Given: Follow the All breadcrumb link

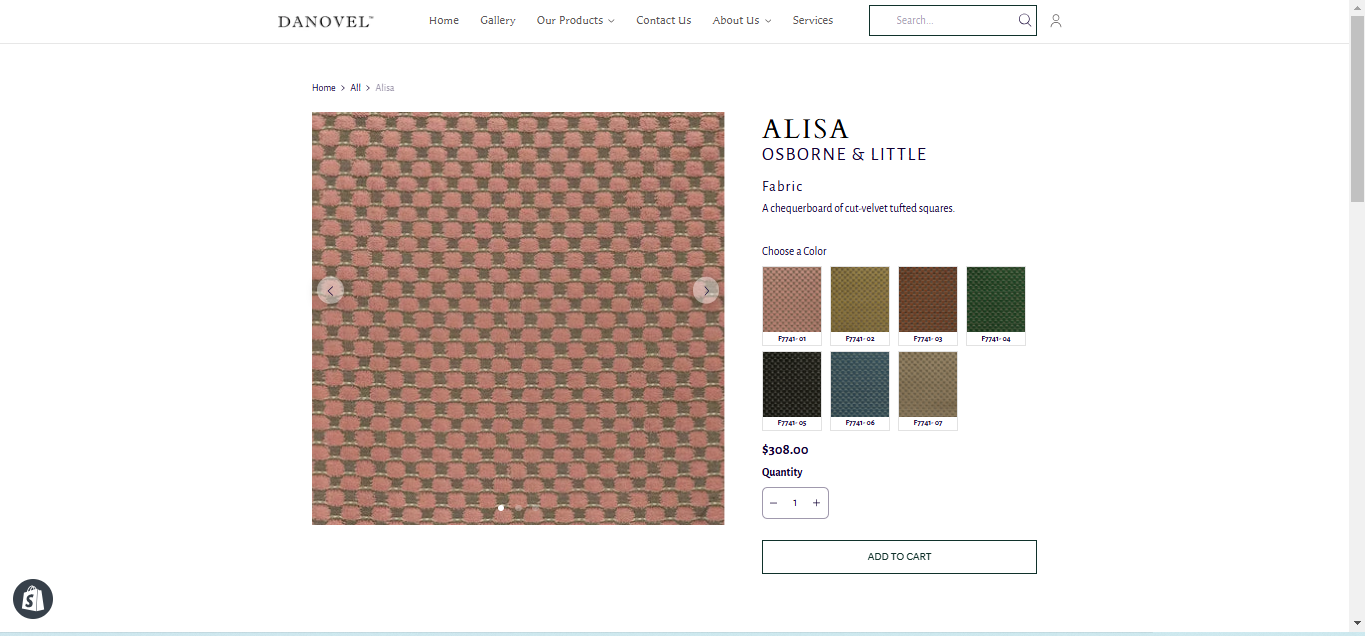Looking at the screenshot, I should pyautogui.click(x=355, y=88).
